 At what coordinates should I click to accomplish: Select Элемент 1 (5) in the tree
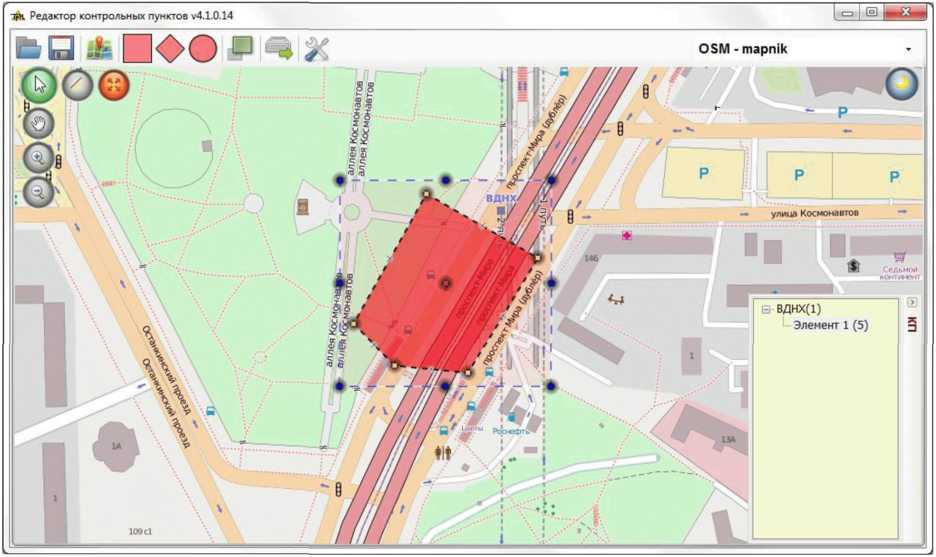tap(830, 325)
